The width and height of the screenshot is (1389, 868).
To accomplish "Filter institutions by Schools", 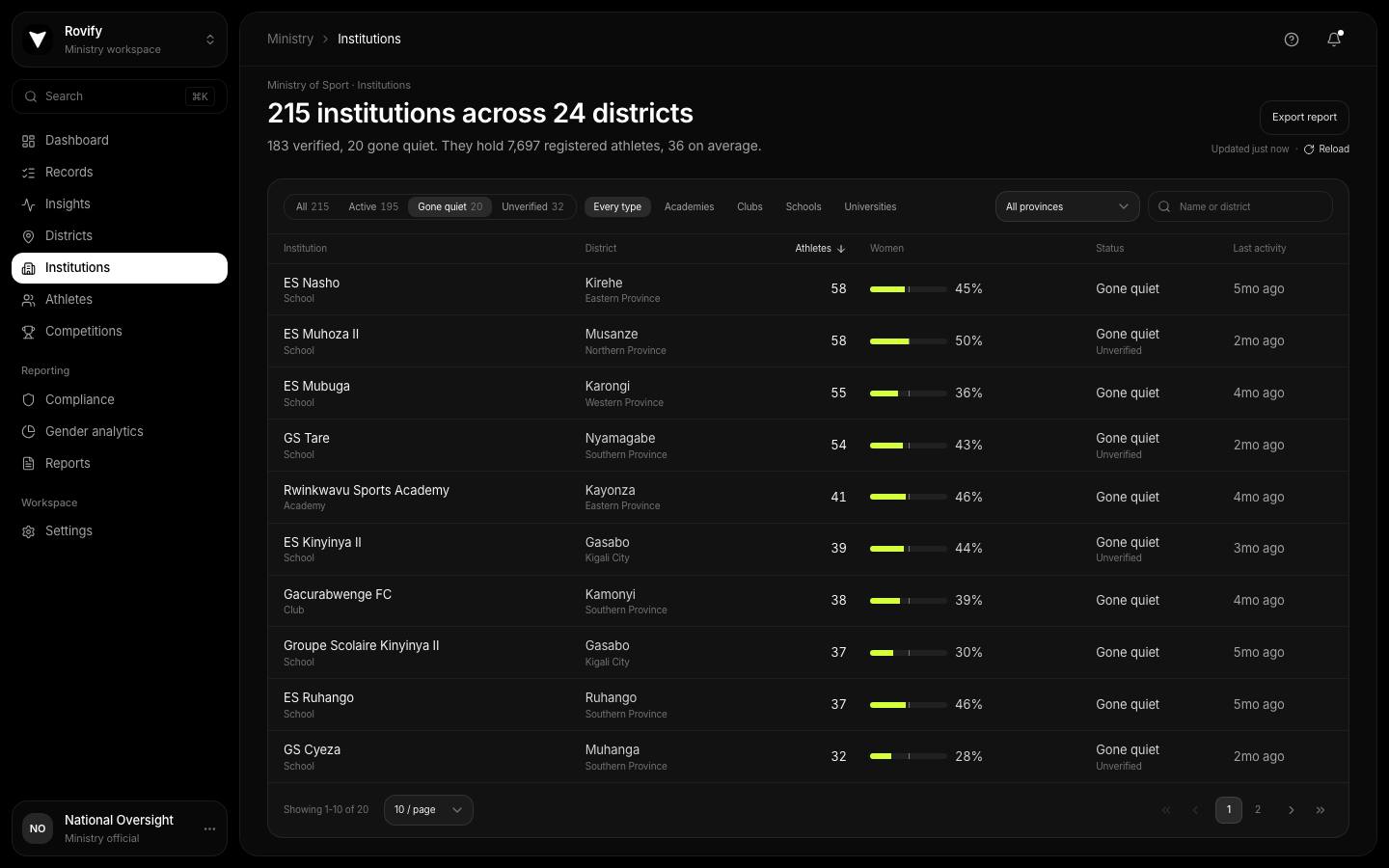I will (803, 207).
